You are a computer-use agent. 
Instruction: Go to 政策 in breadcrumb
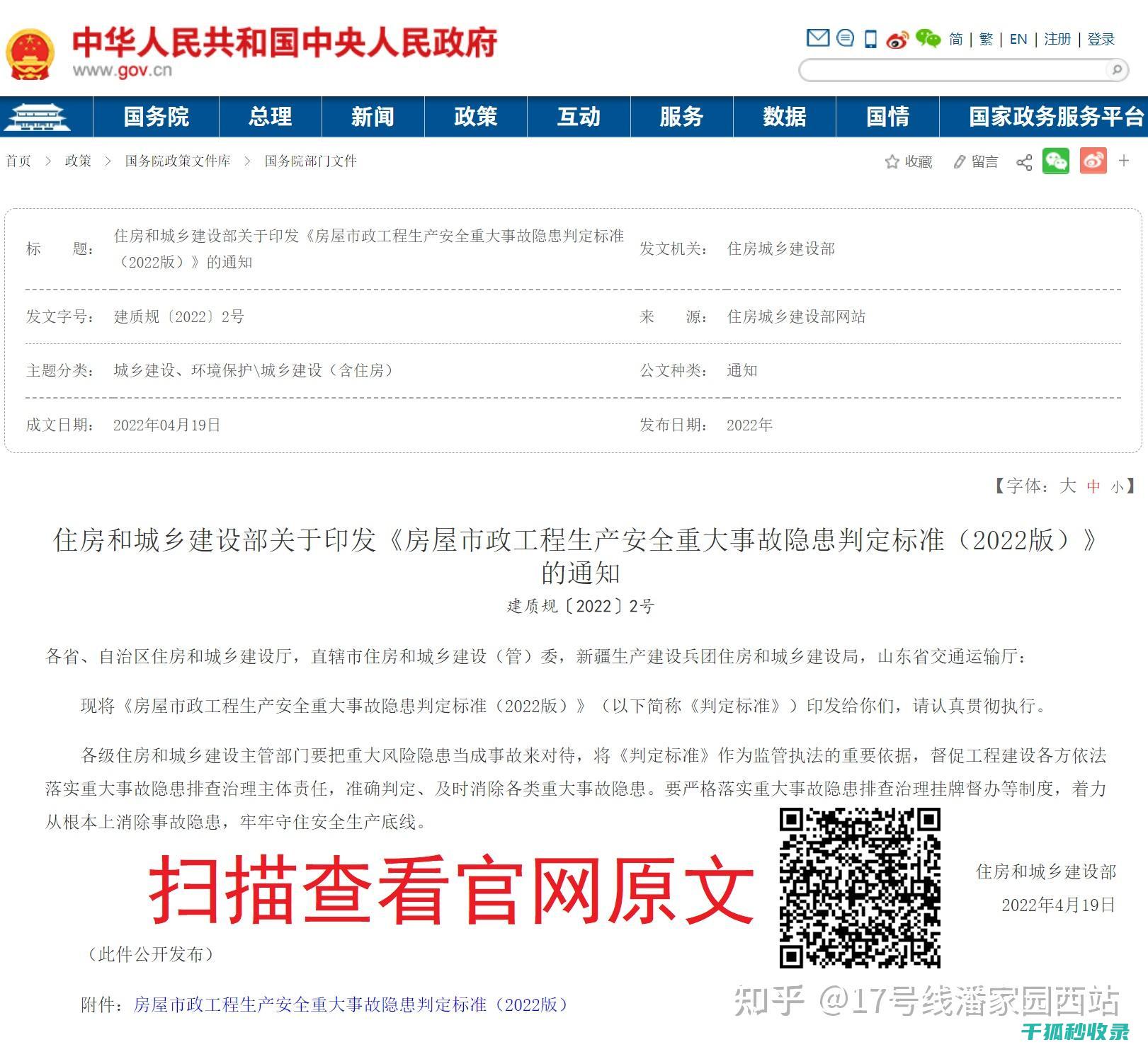point(78,161)
